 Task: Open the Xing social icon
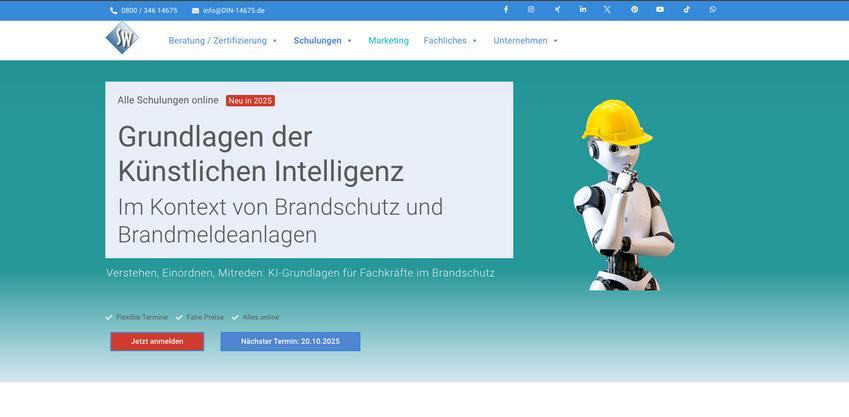pos(557,10)
